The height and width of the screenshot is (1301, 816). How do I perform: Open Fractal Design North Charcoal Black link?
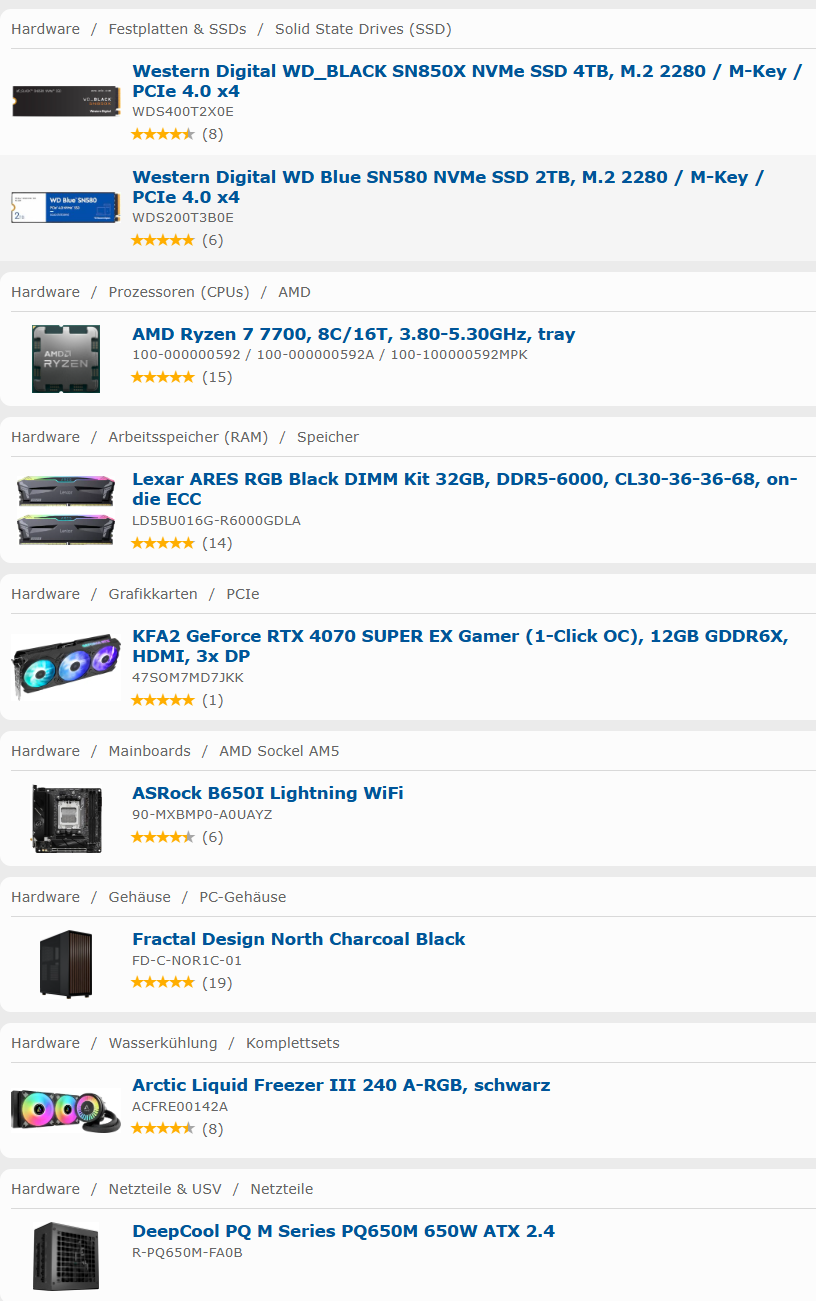(299, 939)
